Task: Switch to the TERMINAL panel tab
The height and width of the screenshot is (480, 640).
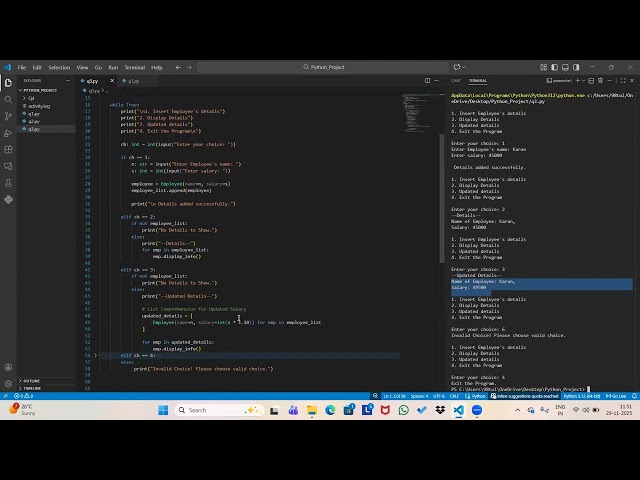Action: click(478, 81)
